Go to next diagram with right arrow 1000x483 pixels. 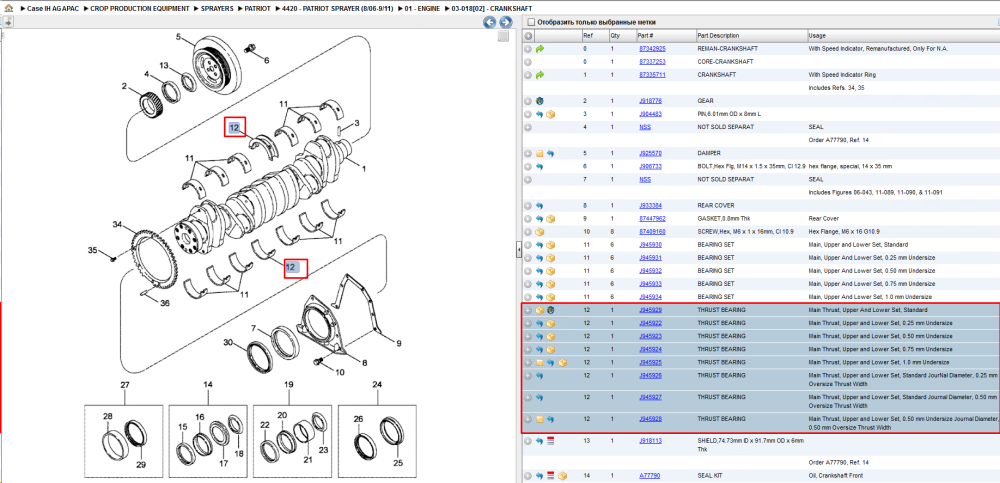(505, 22)
